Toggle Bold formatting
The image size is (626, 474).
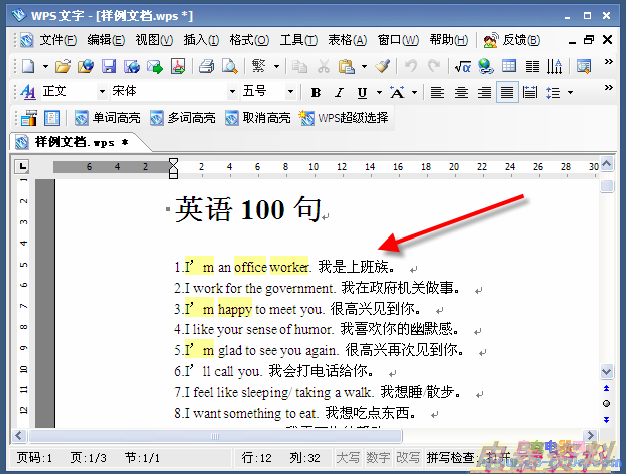pyautogui.click(x=315, y=92)
